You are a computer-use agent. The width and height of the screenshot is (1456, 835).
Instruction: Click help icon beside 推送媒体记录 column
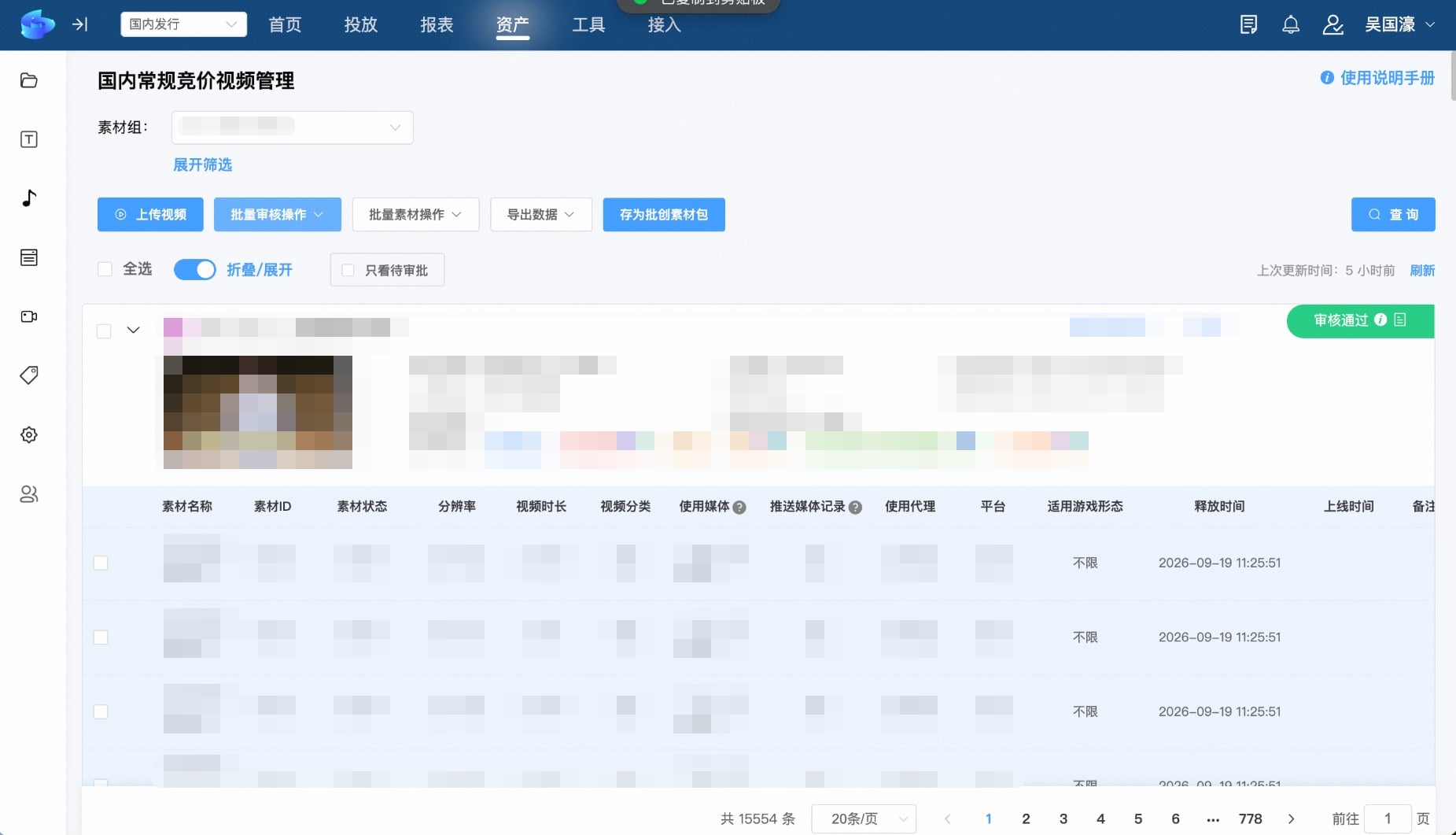pyautogui.click(x=855, y=508)
